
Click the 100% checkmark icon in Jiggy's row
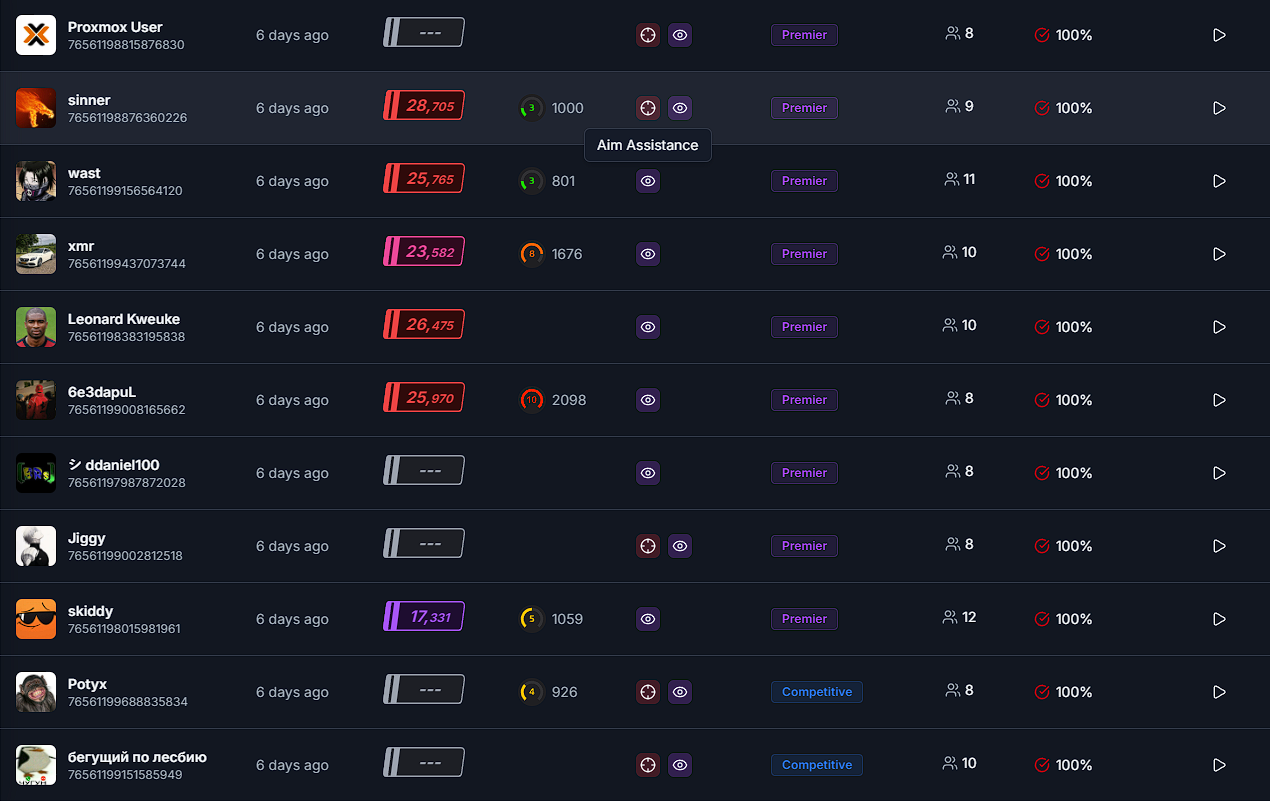[x=1042, y=546]
